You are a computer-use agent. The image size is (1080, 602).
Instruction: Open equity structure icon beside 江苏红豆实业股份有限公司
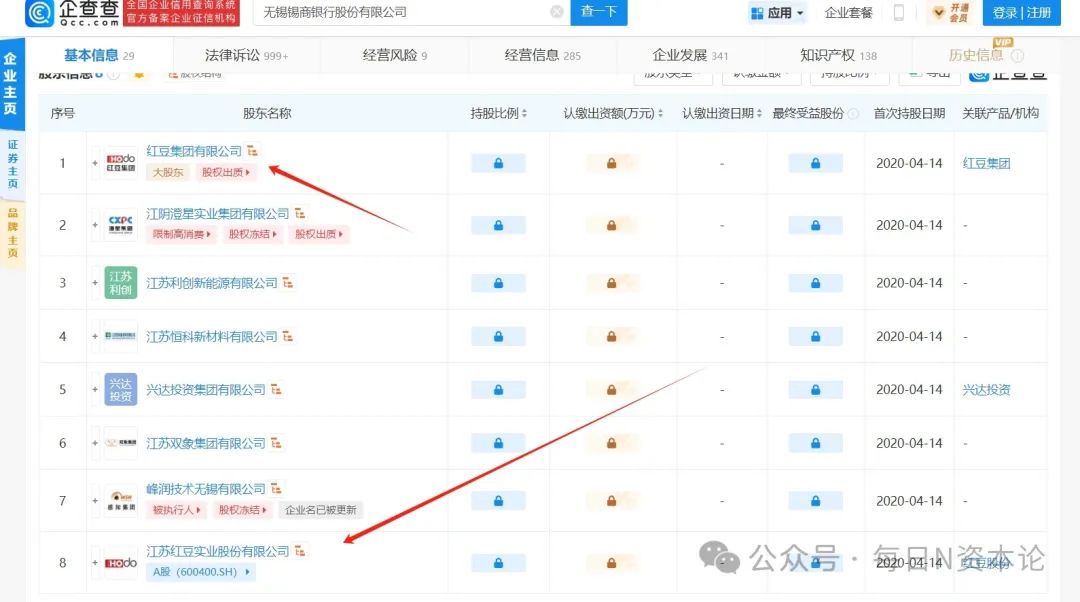click(x=300, y=551)
